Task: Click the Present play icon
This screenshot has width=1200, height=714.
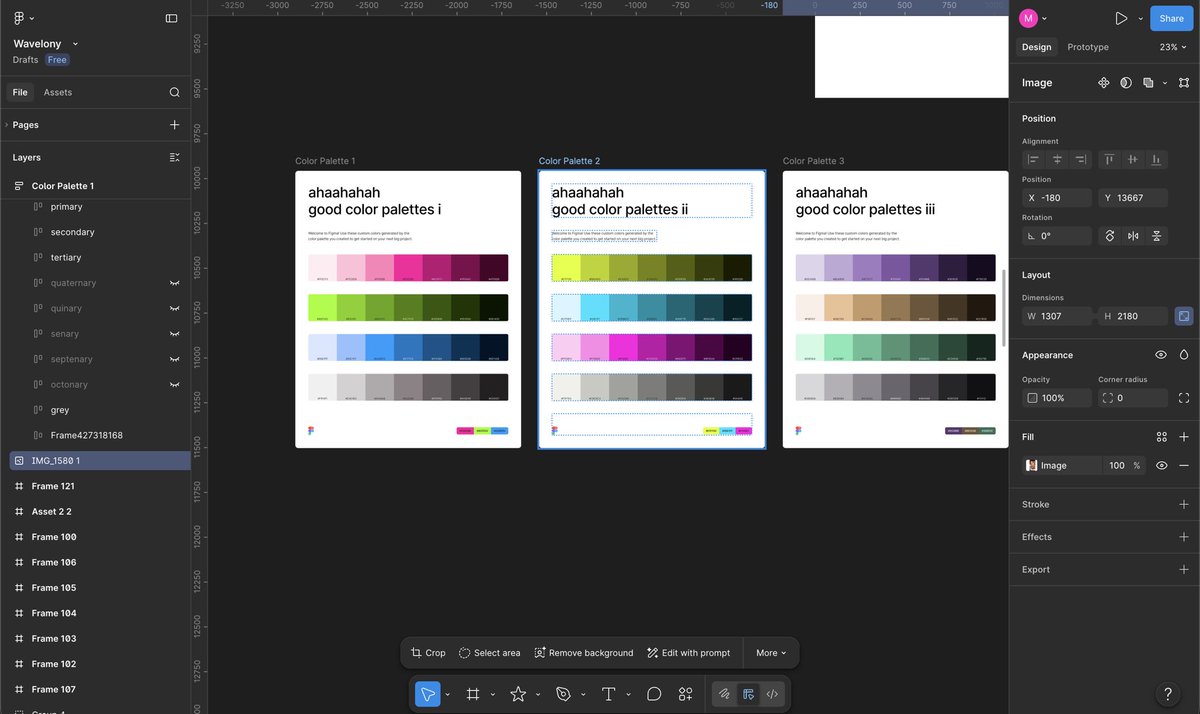Action: [x=1121, y=18]
